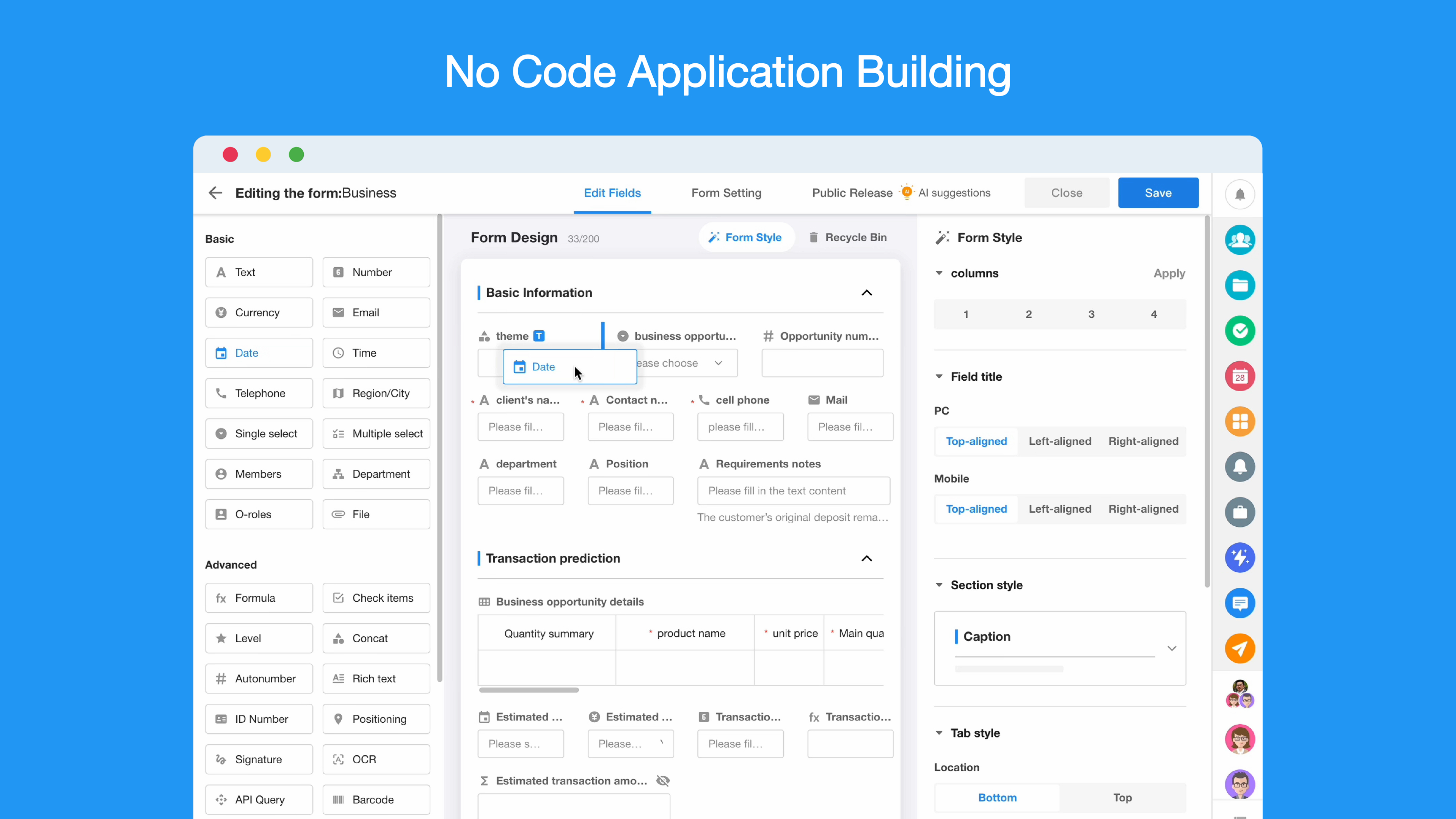
Task: Open the AI assistant spark icon in sidebar
Action: tap(1240, 558)
